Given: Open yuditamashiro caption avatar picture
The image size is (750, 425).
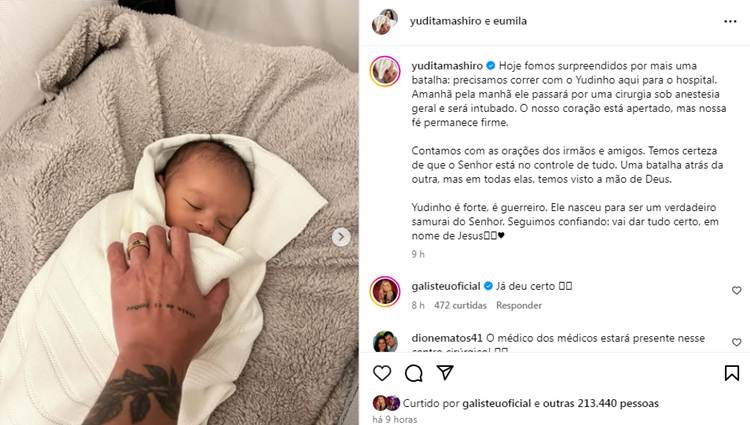Looking at the screenshot, I should tap(385, 71).
